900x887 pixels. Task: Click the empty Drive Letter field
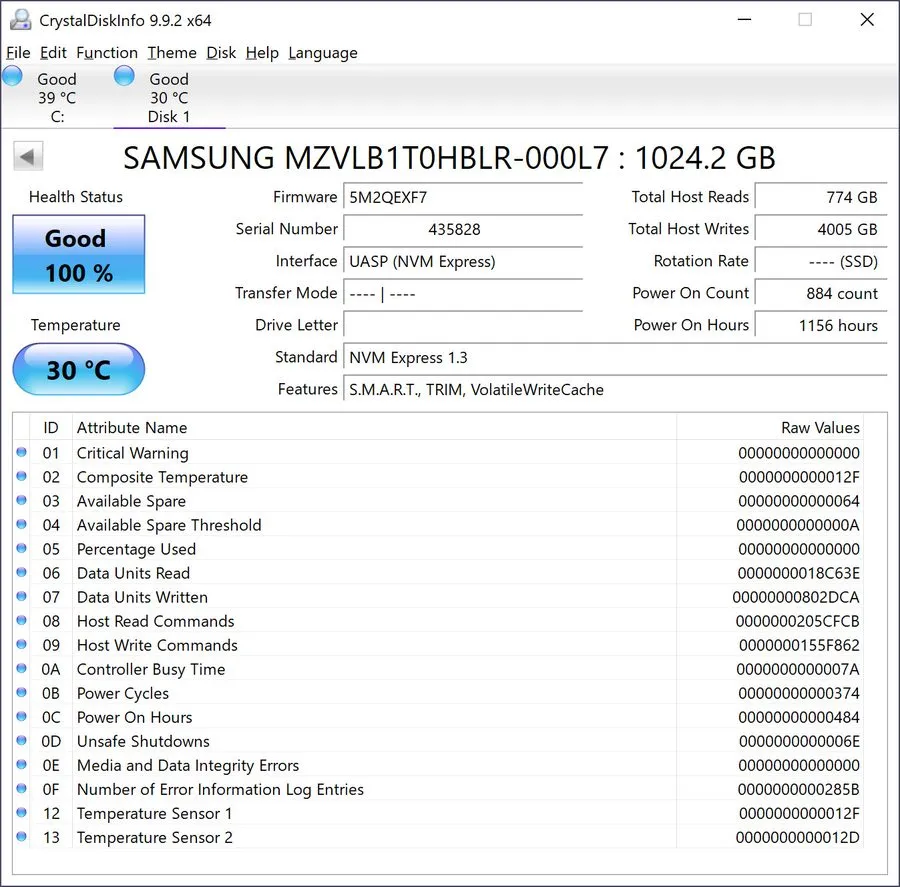pos(463,326)
